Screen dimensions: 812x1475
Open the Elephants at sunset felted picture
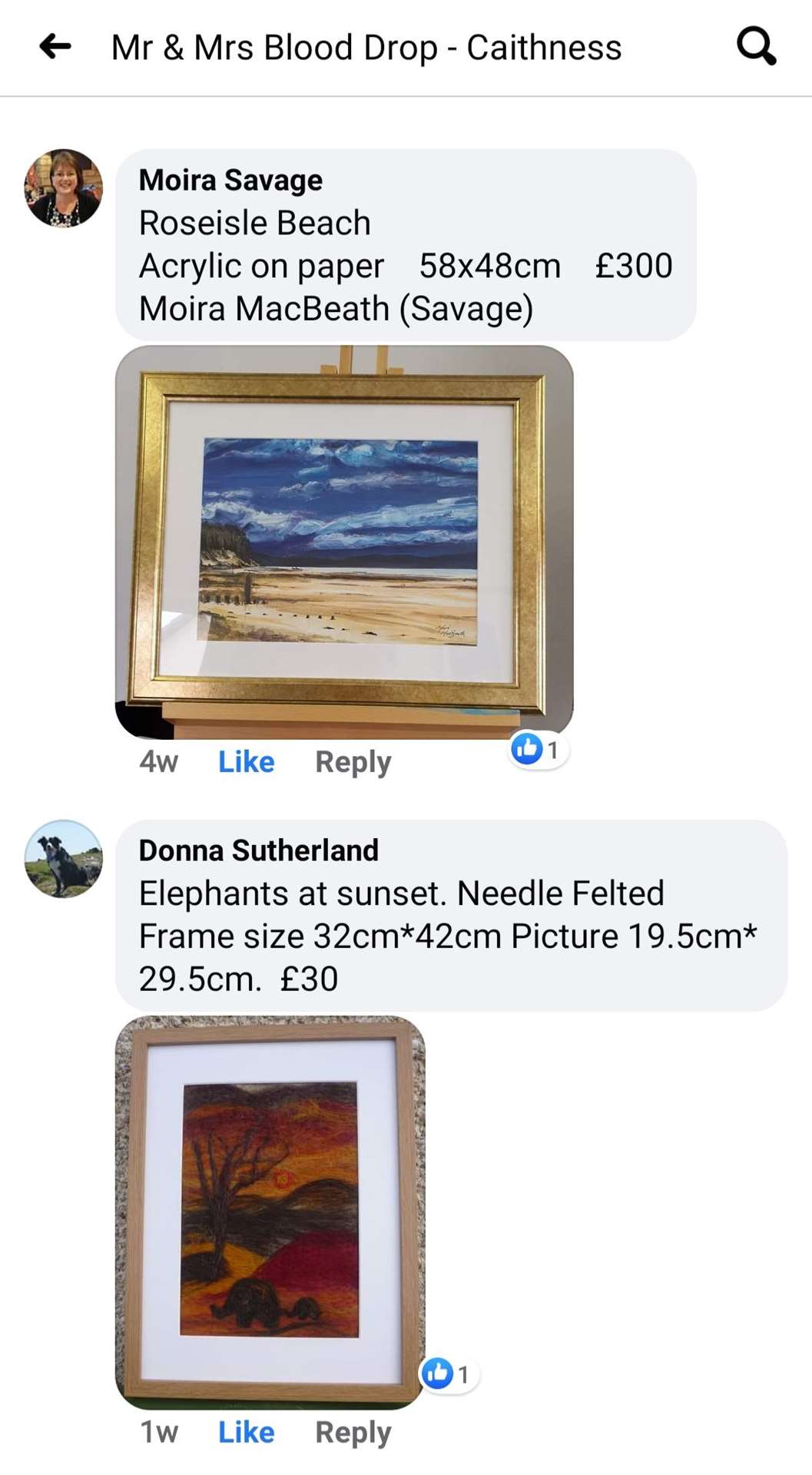tap(270, 1212)
